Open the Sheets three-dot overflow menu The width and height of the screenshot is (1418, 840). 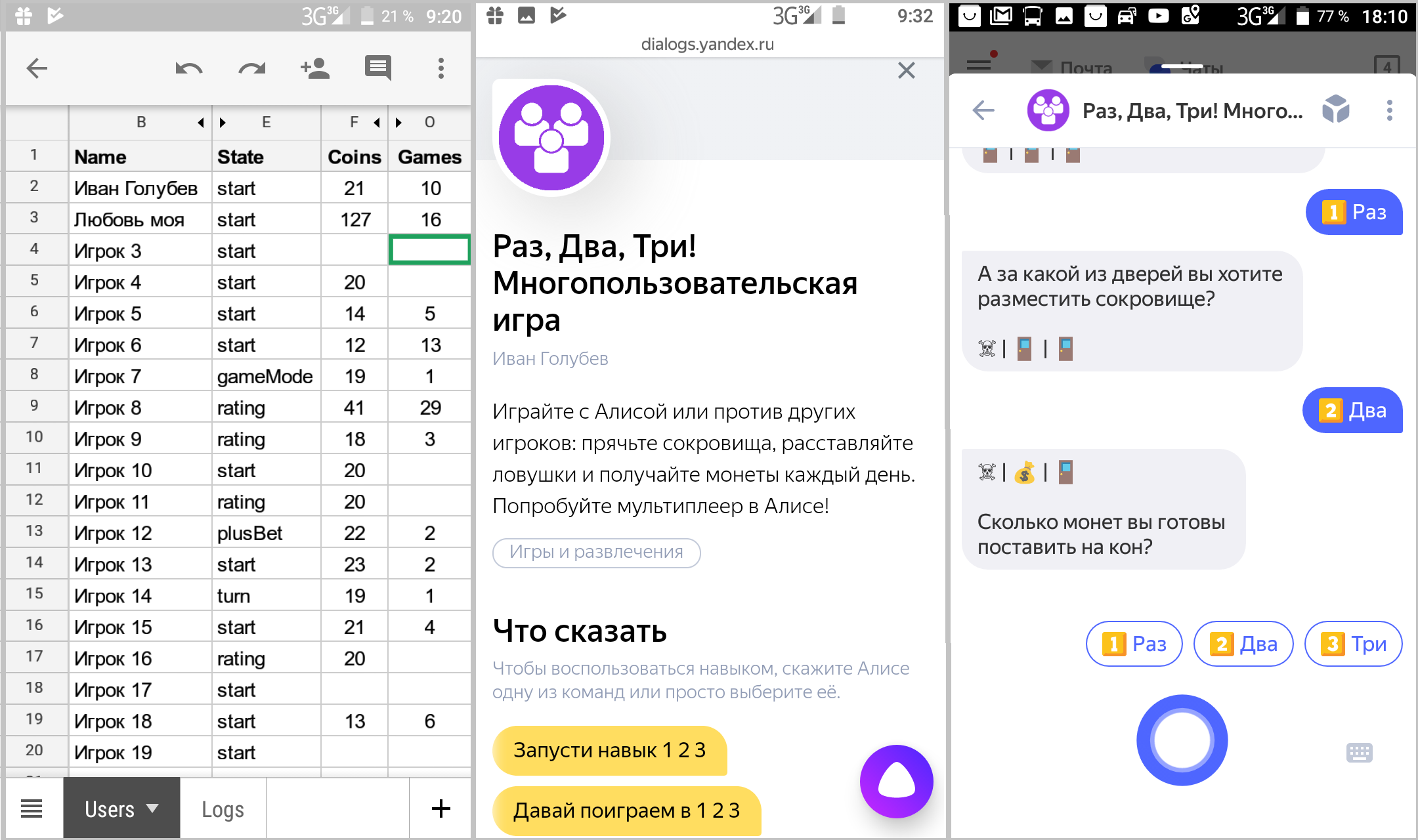[x=441, y=68]
